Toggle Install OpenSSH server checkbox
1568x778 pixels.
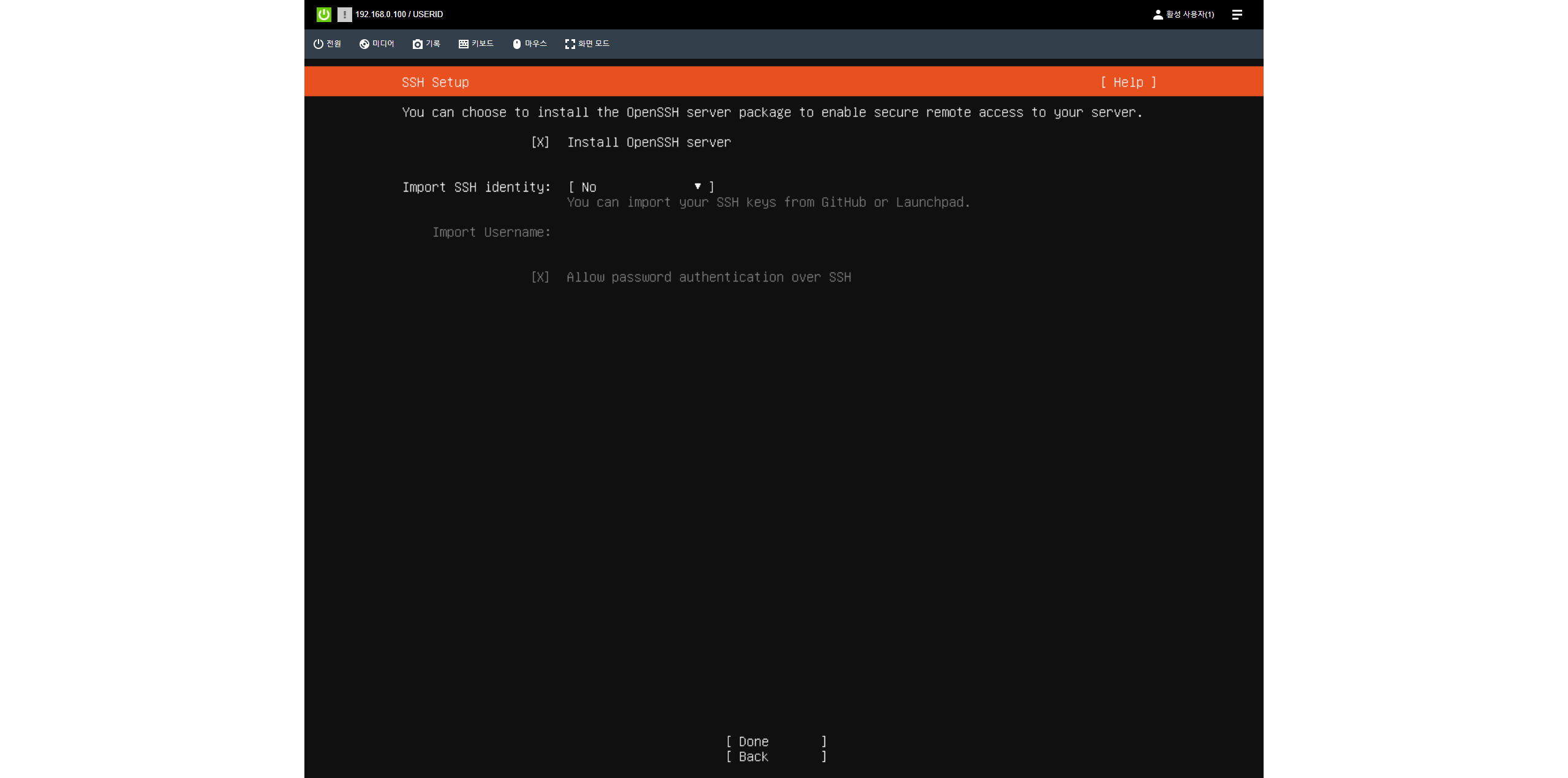540,142
